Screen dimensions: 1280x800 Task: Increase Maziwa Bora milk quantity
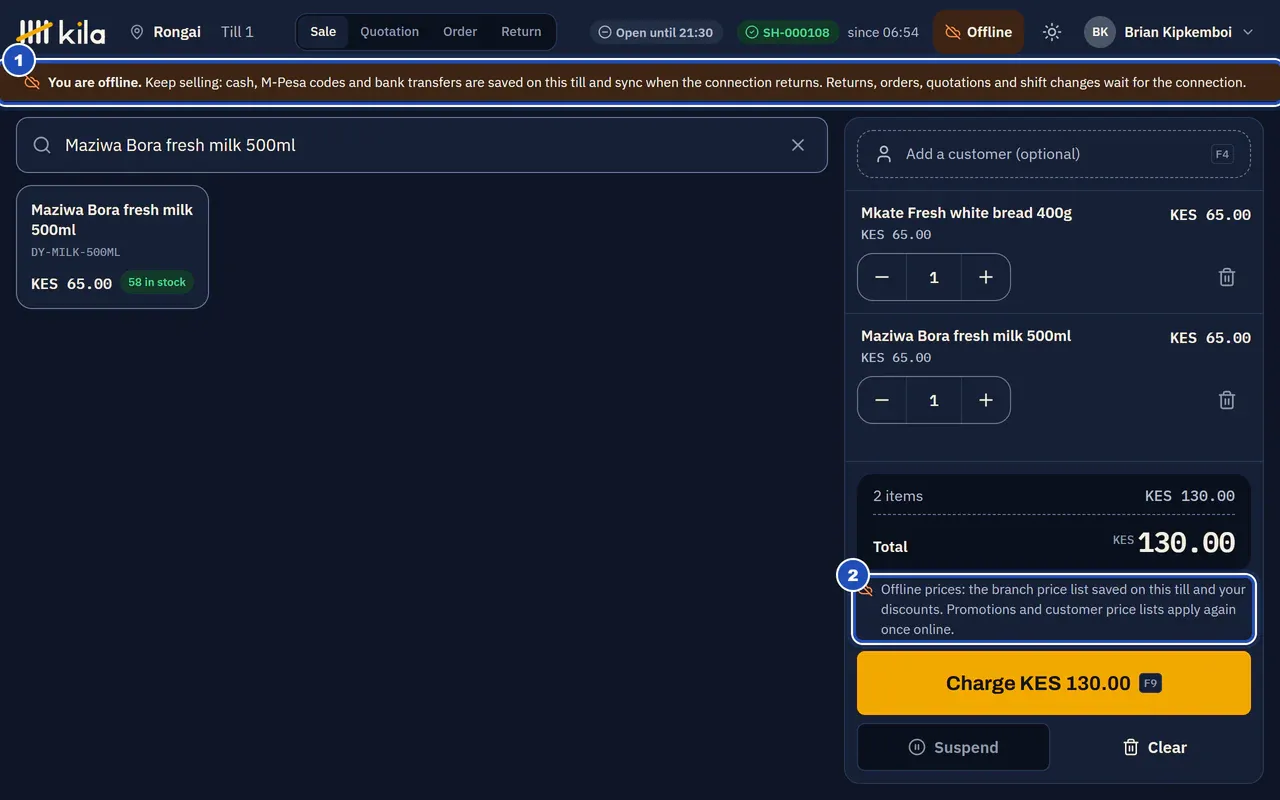tap(986, 400)
